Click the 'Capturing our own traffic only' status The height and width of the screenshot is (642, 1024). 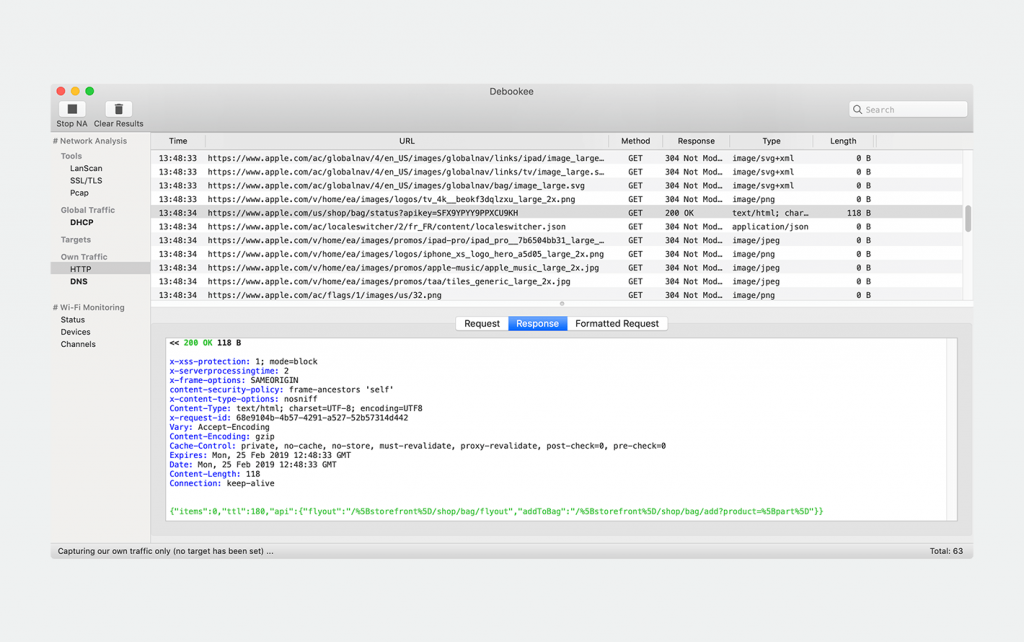pos(165,551)
